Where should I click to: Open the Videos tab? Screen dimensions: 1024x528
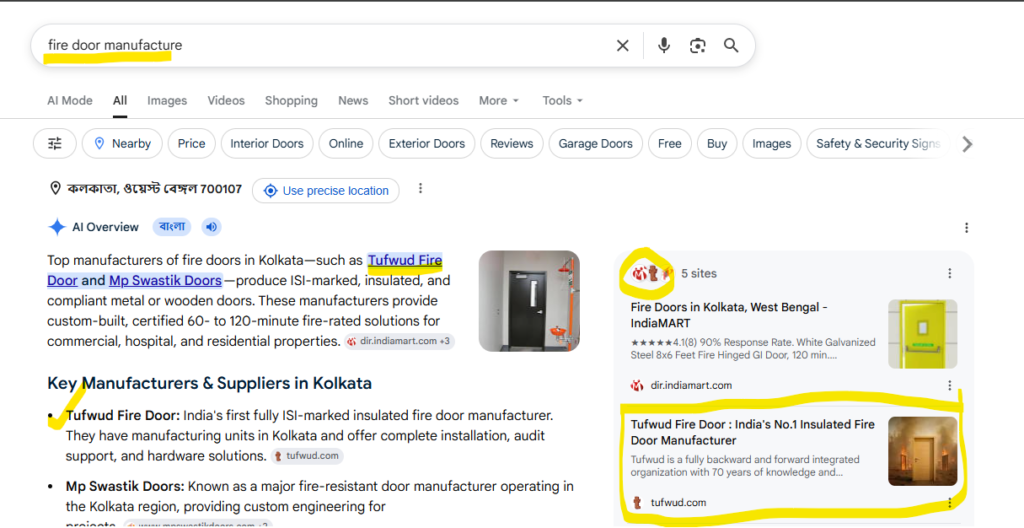click(x=226, y=101)
